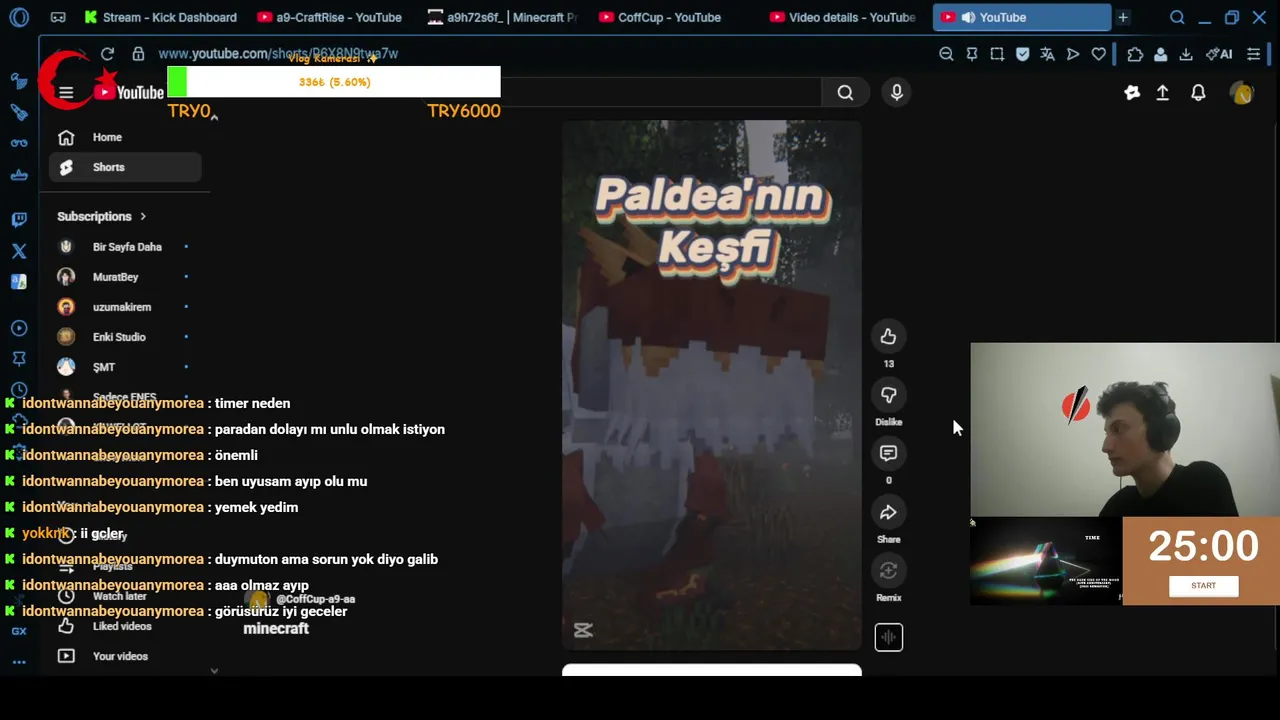The height and width of the screenshot is (720, 1280).
Task: Like the Short with thumbs up
Action: (888, 337)
